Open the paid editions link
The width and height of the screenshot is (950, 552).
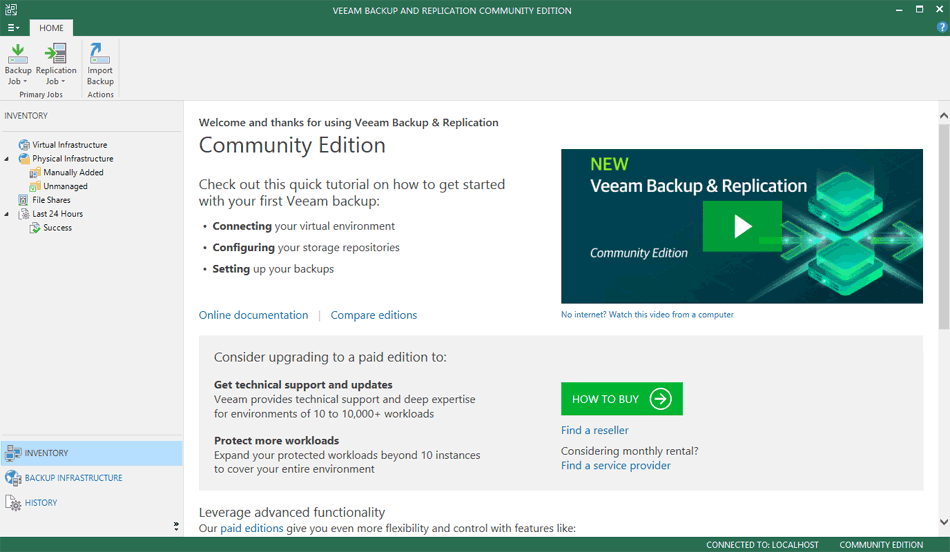[251, 528]
